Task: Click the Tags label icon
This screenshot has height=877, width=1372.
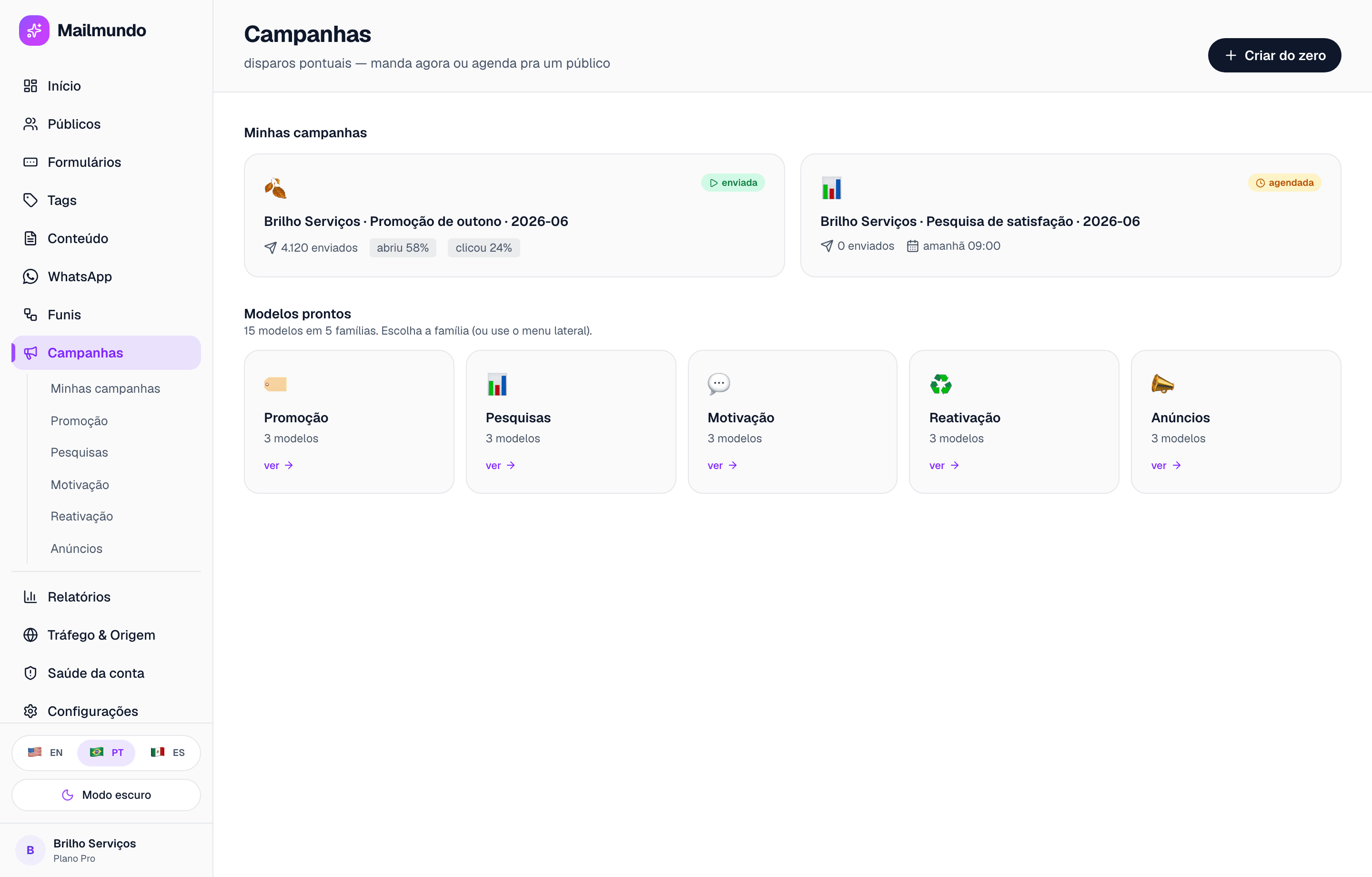Action: (30, 200)
